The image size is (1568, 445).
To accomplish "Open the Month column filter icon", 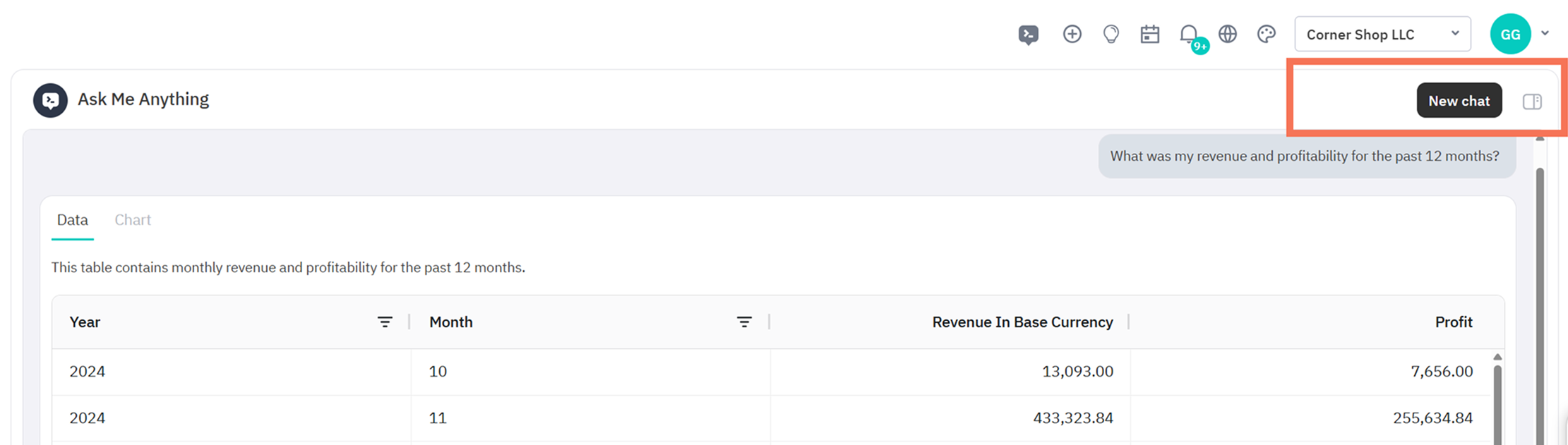I will coord(744,322).
